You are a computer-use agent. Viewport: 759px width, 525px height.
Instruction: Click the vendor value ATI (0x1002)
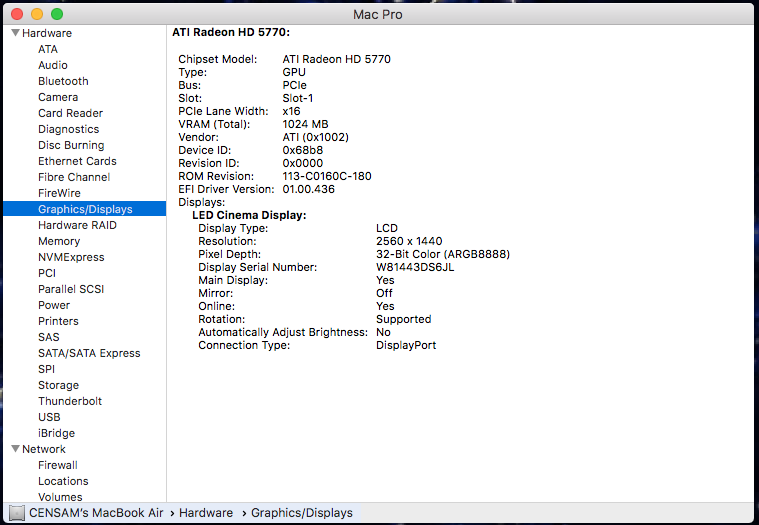pyautogui.click(x=316, y=137)
